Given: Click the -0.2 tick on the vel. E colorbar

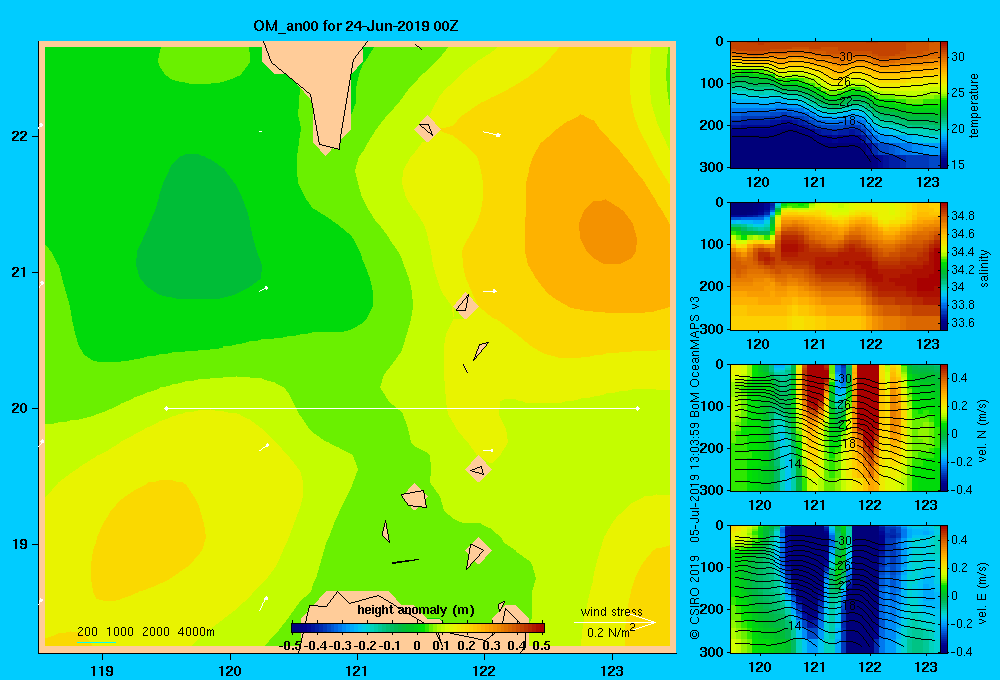Looking at the screenshot, I should coord(961,624).
